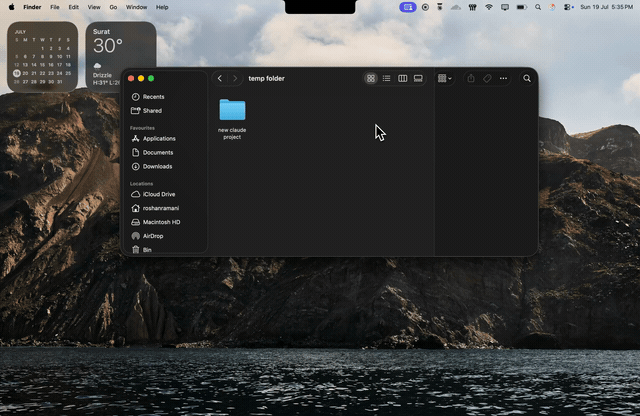Image resolution: width=640 pixels, height=416 pixels.
Task: Go back in Finder navigation
Action: (220, 78)
